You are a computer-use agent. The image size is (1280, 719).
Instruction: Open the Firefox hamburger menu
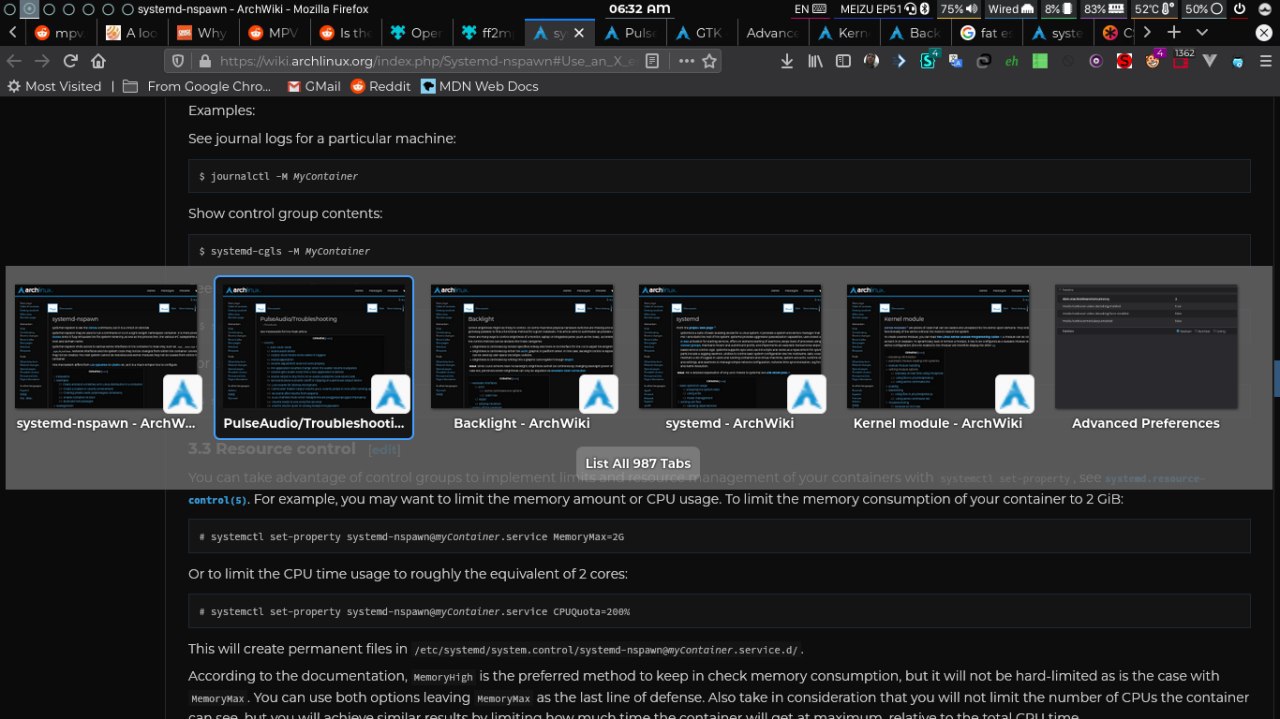(1265, 61)
